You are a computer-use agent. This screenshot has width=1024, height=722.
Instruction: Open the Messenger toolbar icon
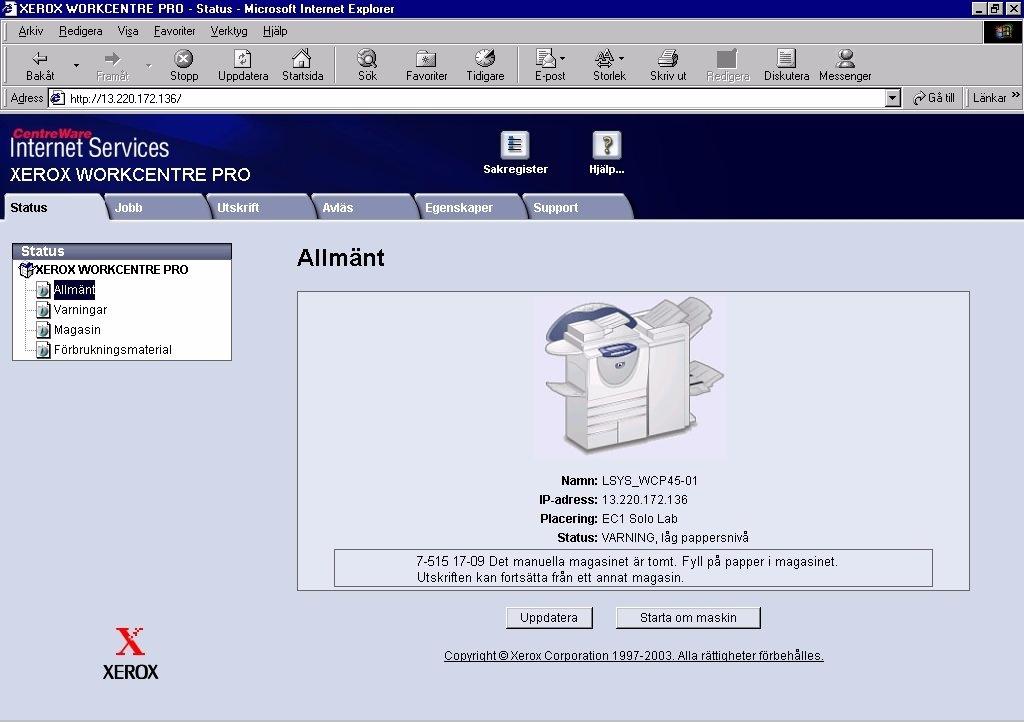click(x=845, y=59)
